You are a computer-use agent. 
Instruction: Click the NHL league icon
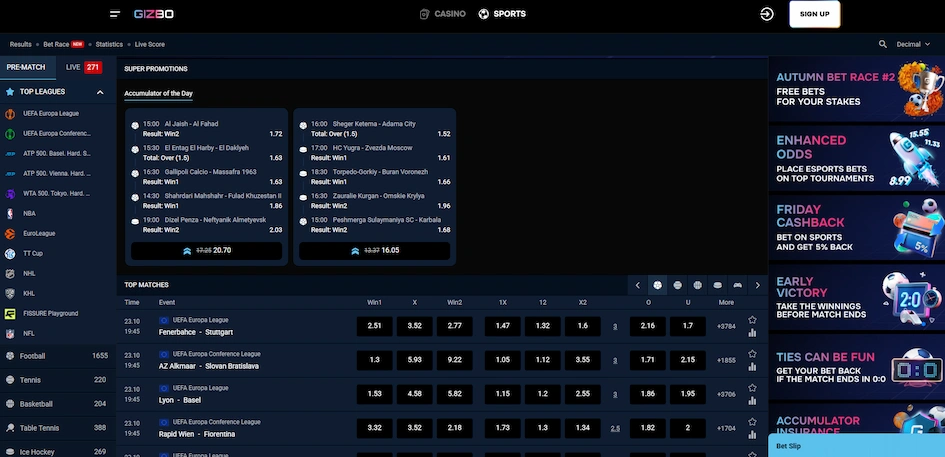10,274
